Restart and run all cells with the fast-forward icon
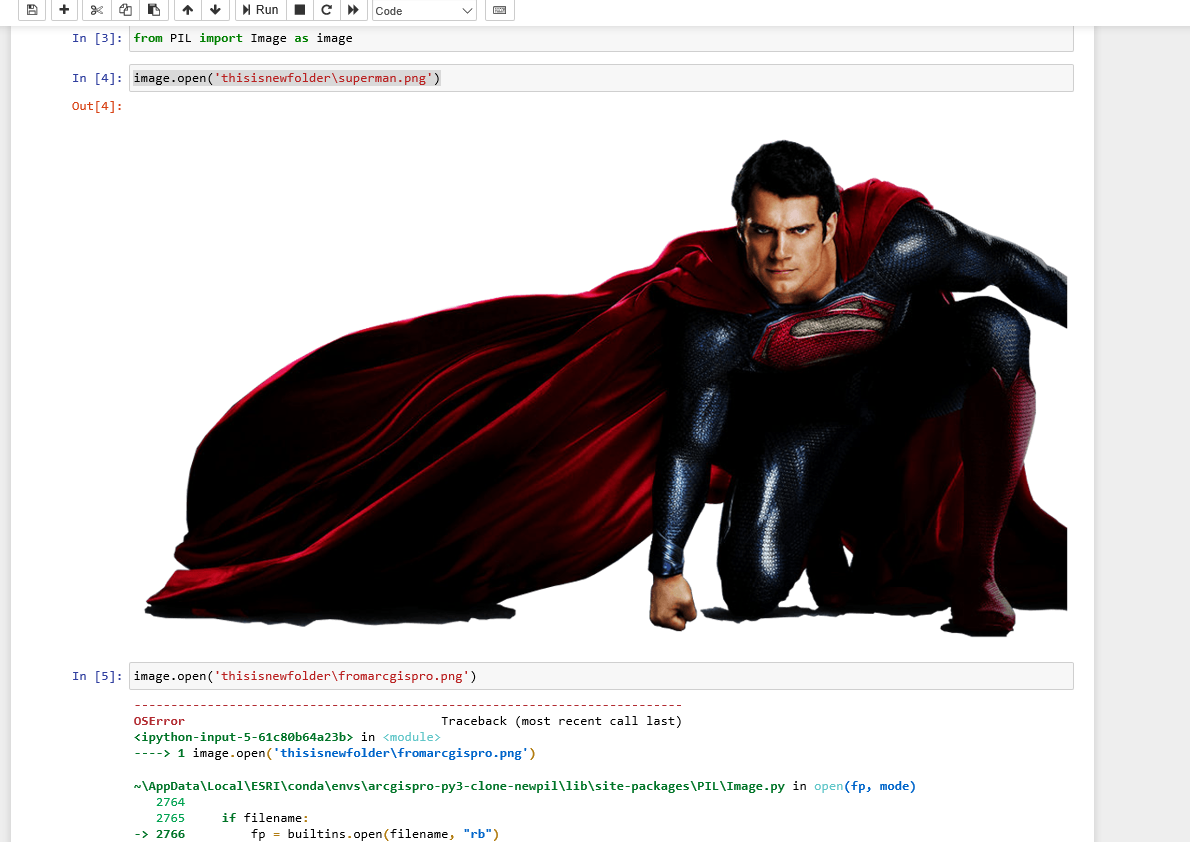 [x=353, y=10]
